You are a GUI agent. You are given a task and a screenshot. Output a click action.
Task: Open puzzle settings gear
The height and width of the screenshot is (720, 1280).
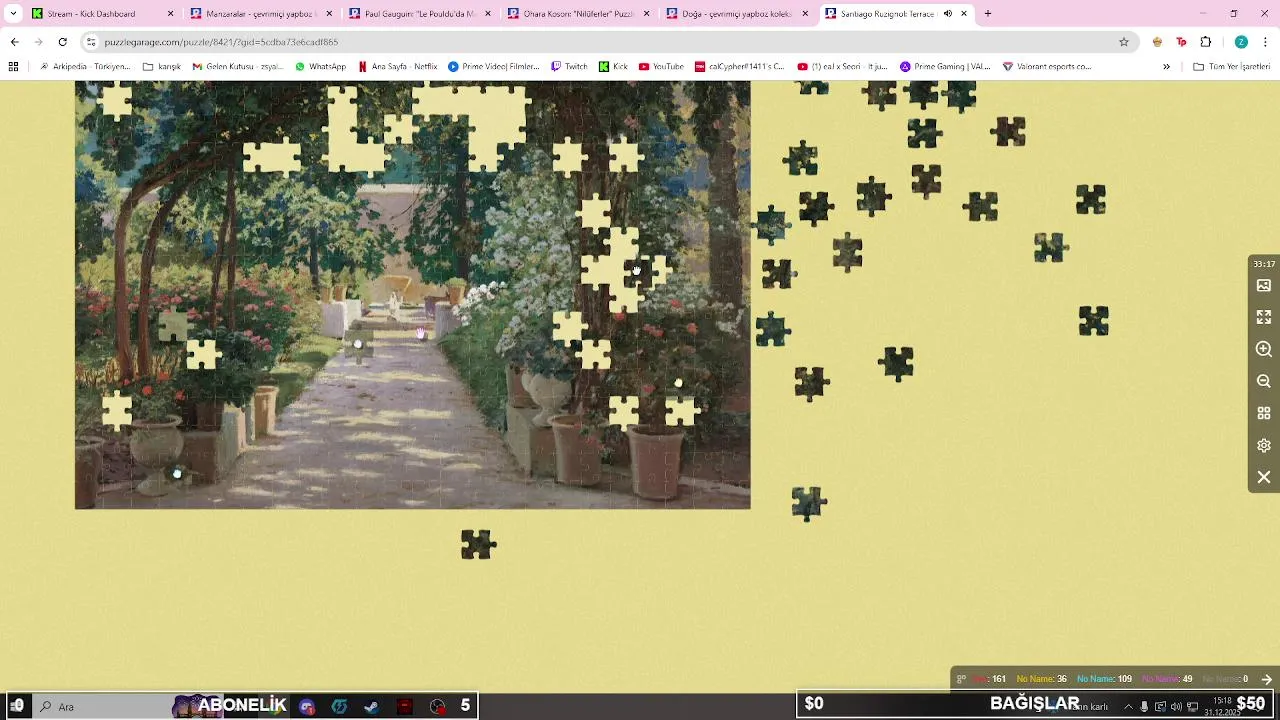tap(1264, 445)
